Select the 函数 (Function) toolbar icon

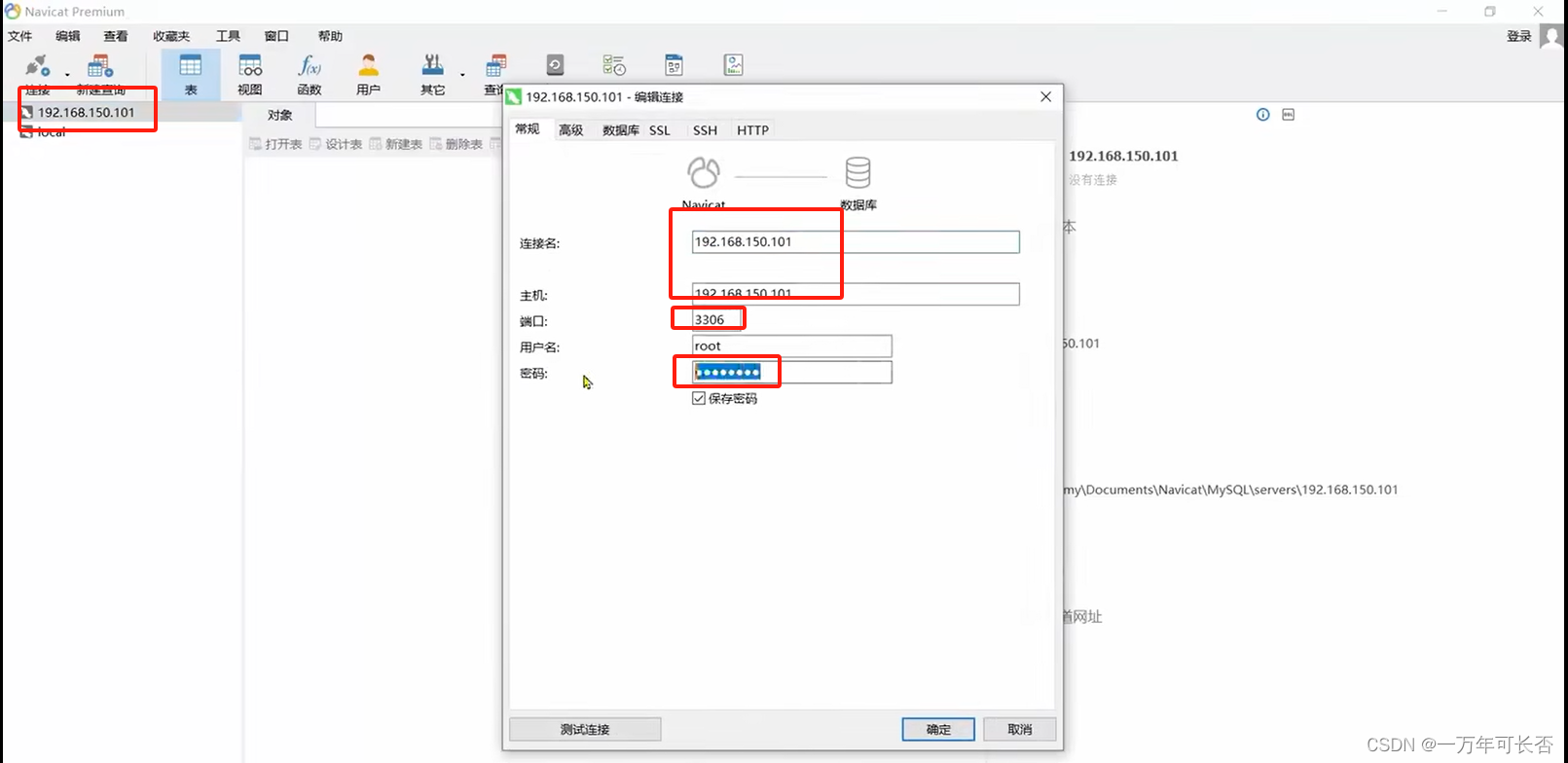(x=310, y=75)
